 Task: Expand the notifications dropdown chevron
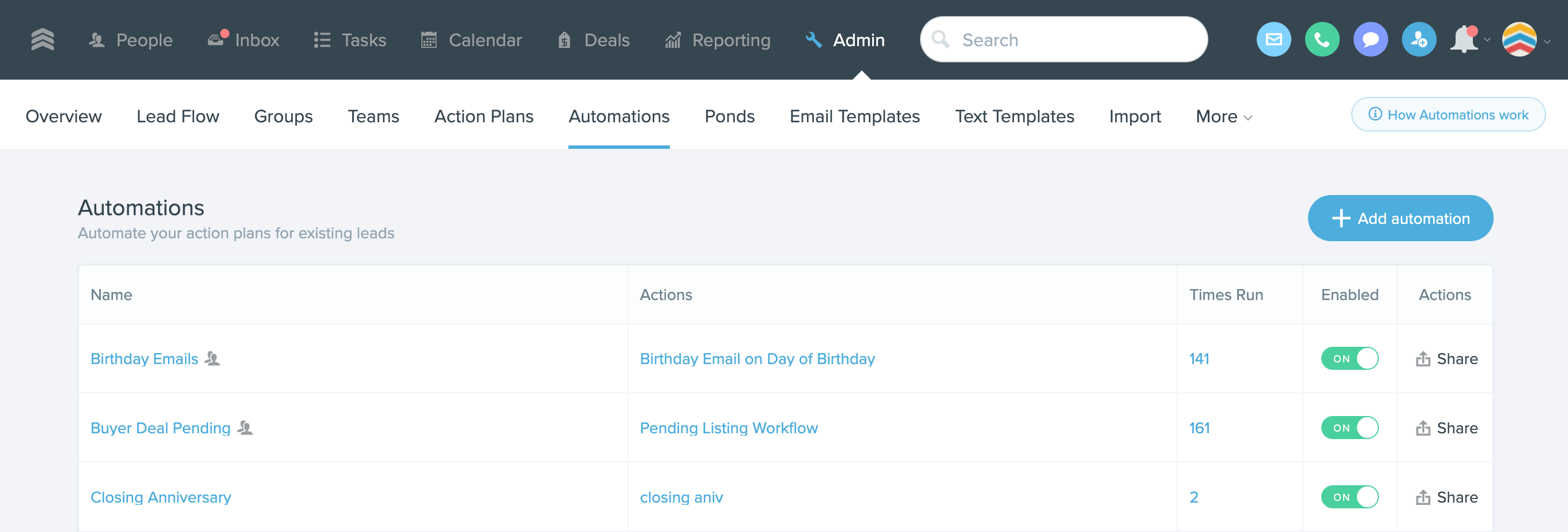[x=1487, y=40]
